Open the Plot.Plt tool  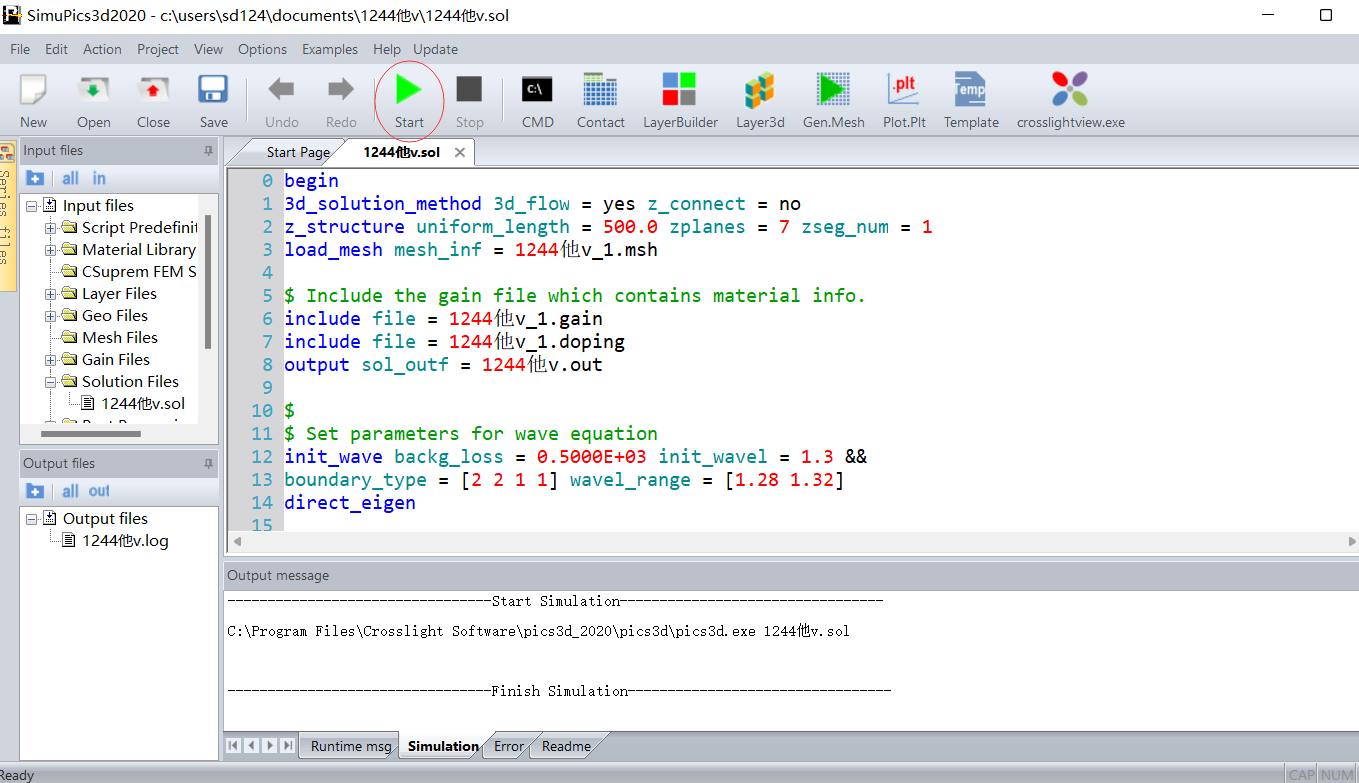click(903, 91)
